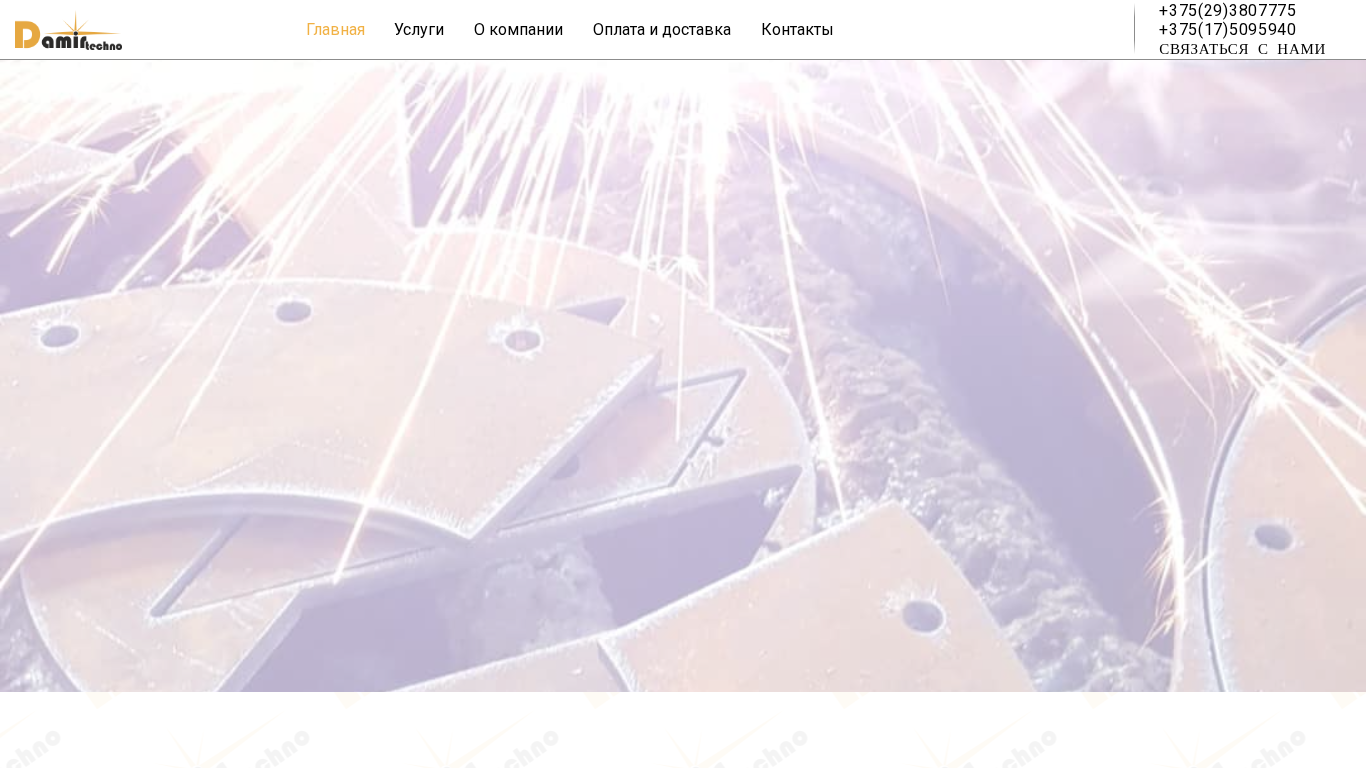This screenshot has height=768, width=1366.
Task: Go to О компании page
Action: pyautogui.click(x=518, y=30)
